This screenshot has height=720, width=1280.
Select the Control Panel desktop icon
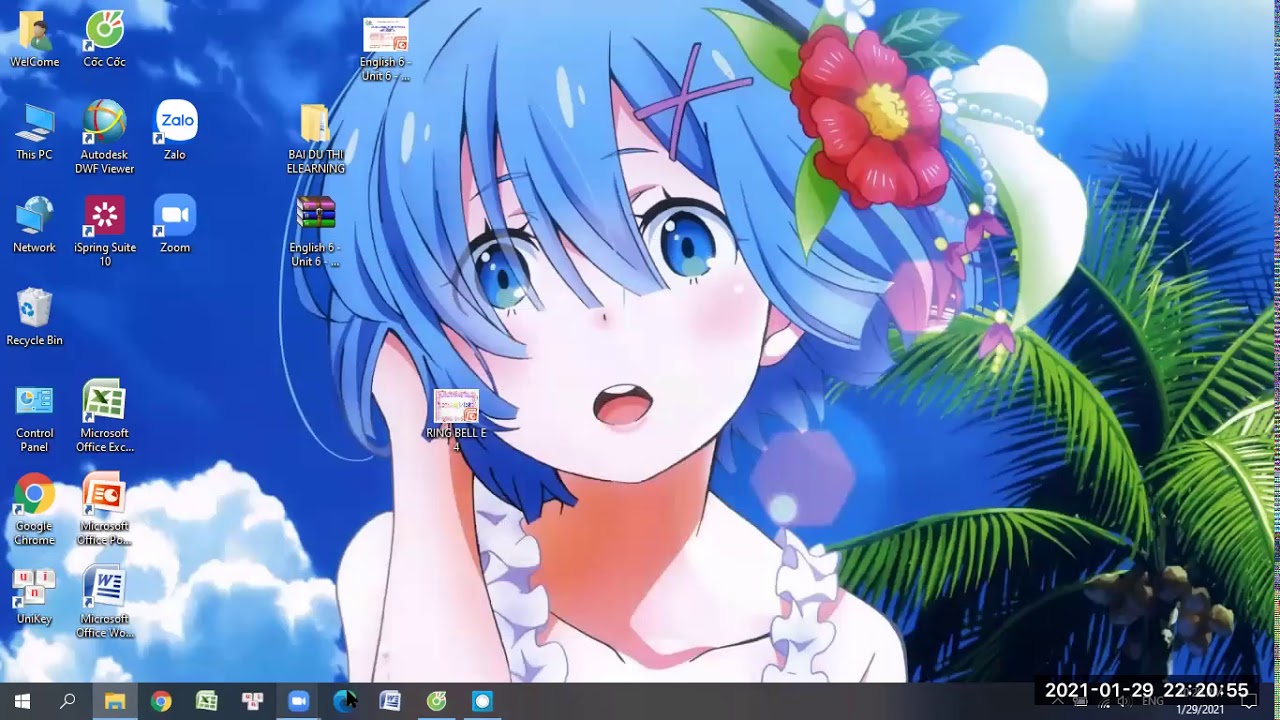click(35, 417)
